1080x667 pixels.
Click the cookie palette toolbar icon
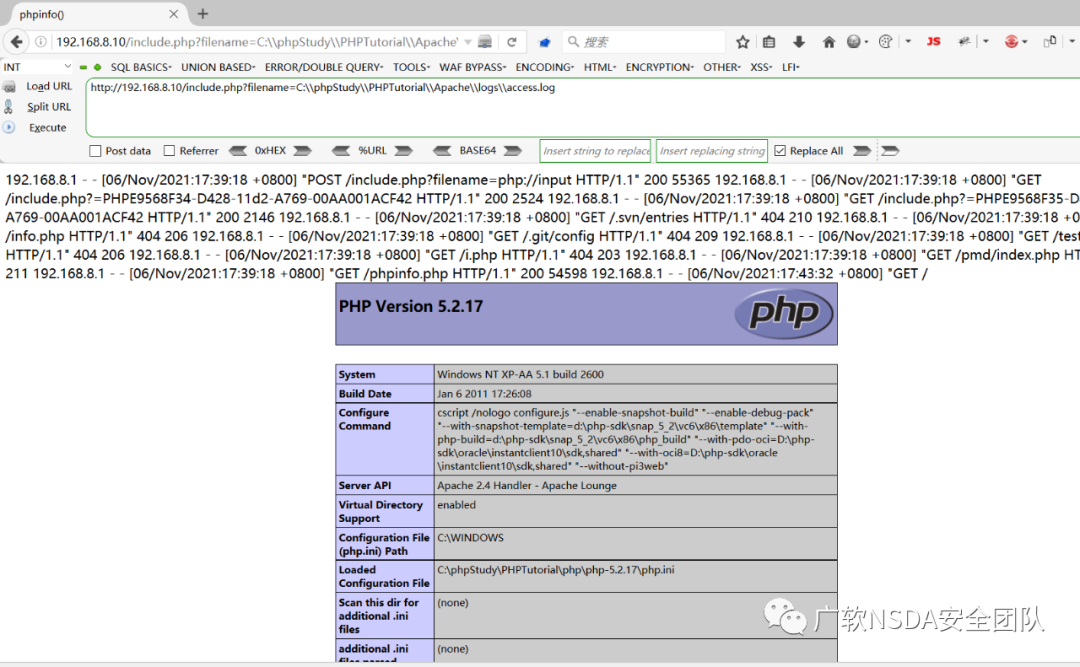(x=886, y=42)
